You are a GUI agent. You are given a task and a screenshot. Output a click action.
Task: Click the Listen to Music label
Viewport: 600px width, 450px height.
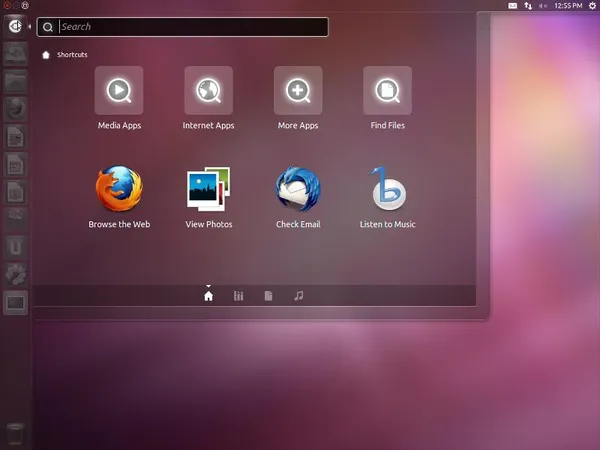(388, 224)
